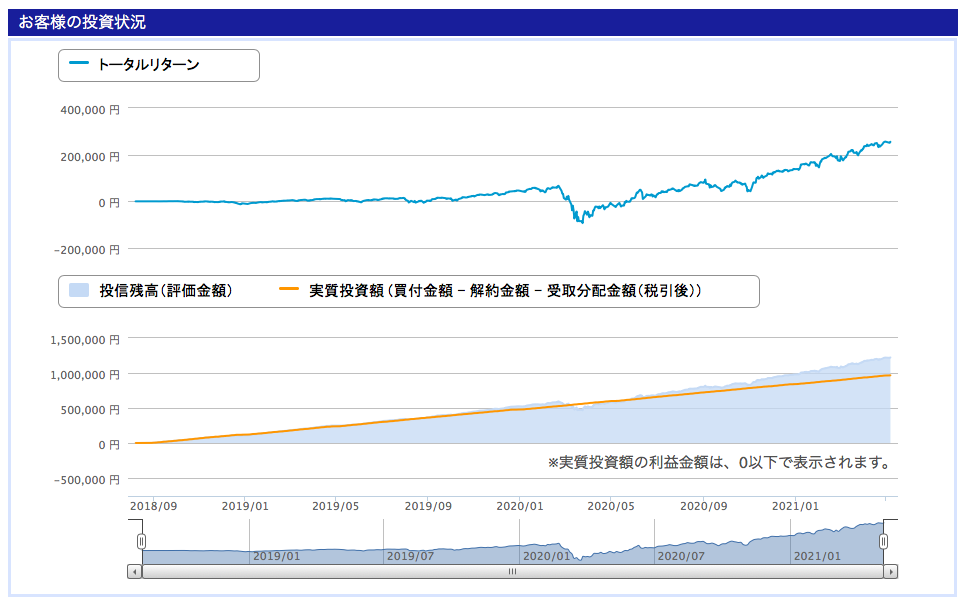963x598 pixels.
Task: Click the navigator 2020/07 date label
Action: pyautogui.click(x=680, y=556)
